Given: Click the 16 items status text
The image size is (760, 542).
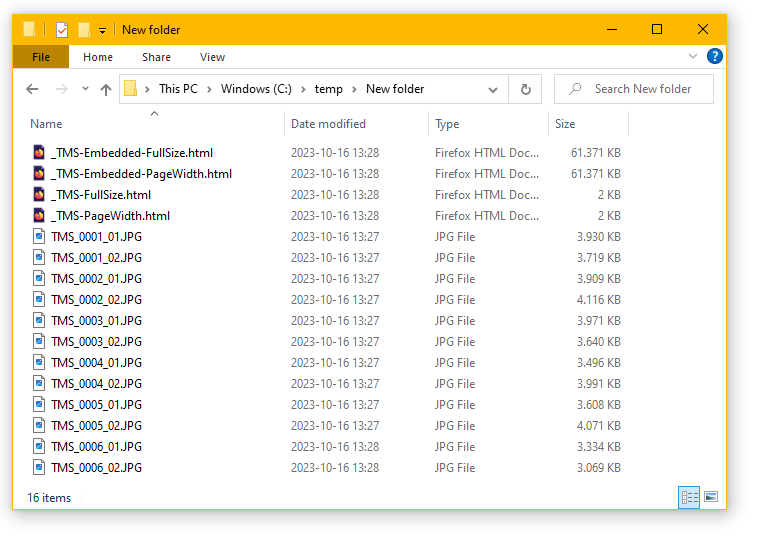Looking at the screenshot, I should (49, 498).
